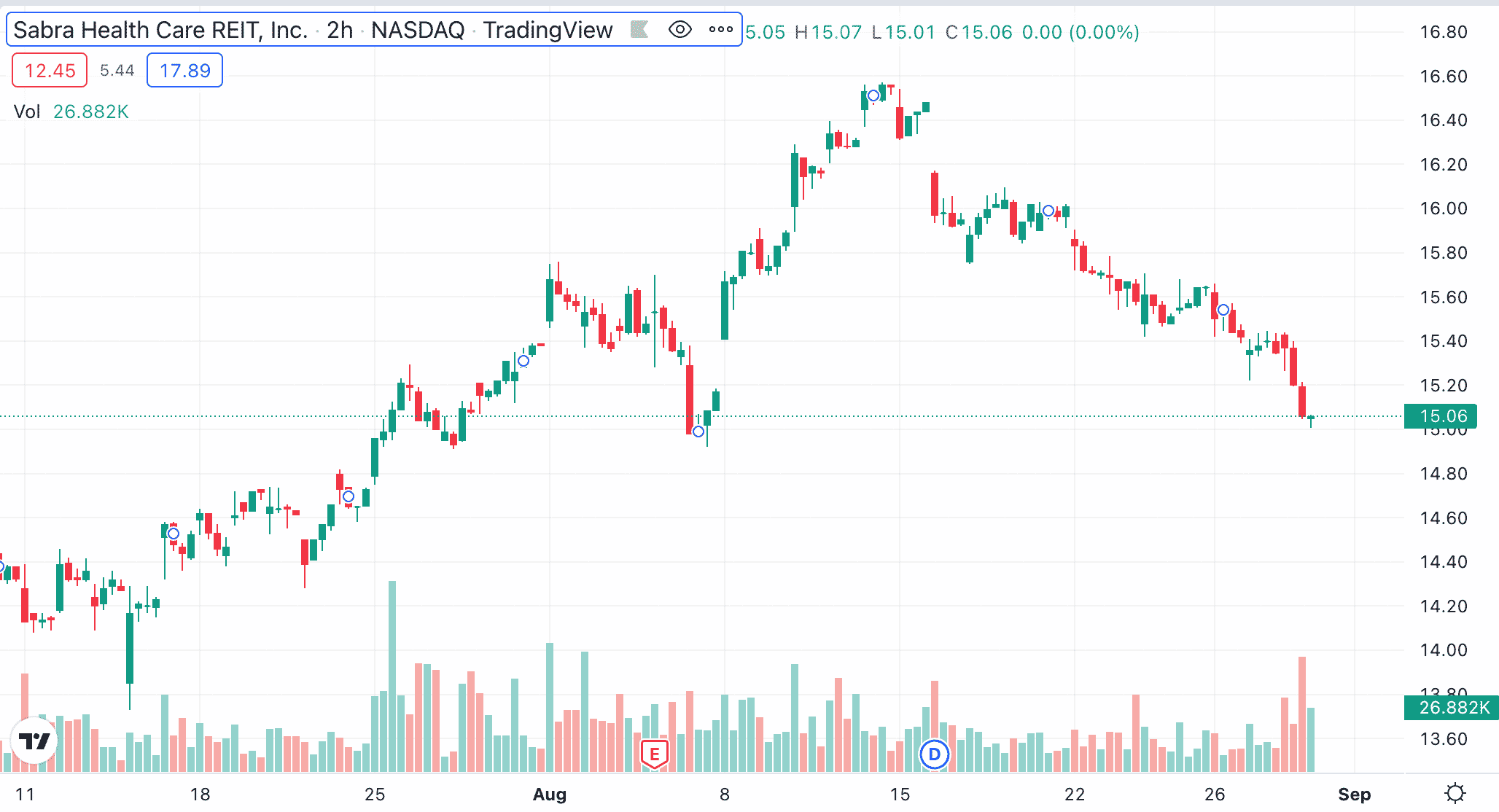1499x812 pixels.
Task: Open the three-dot More menu in legend
Action: (x=721, y=30)
